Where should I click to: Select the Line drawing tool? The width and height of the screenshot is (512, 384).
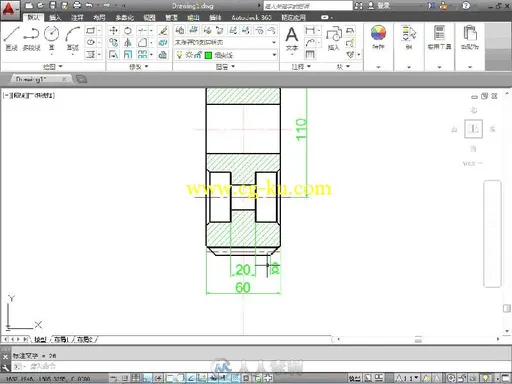click(12, 38)
